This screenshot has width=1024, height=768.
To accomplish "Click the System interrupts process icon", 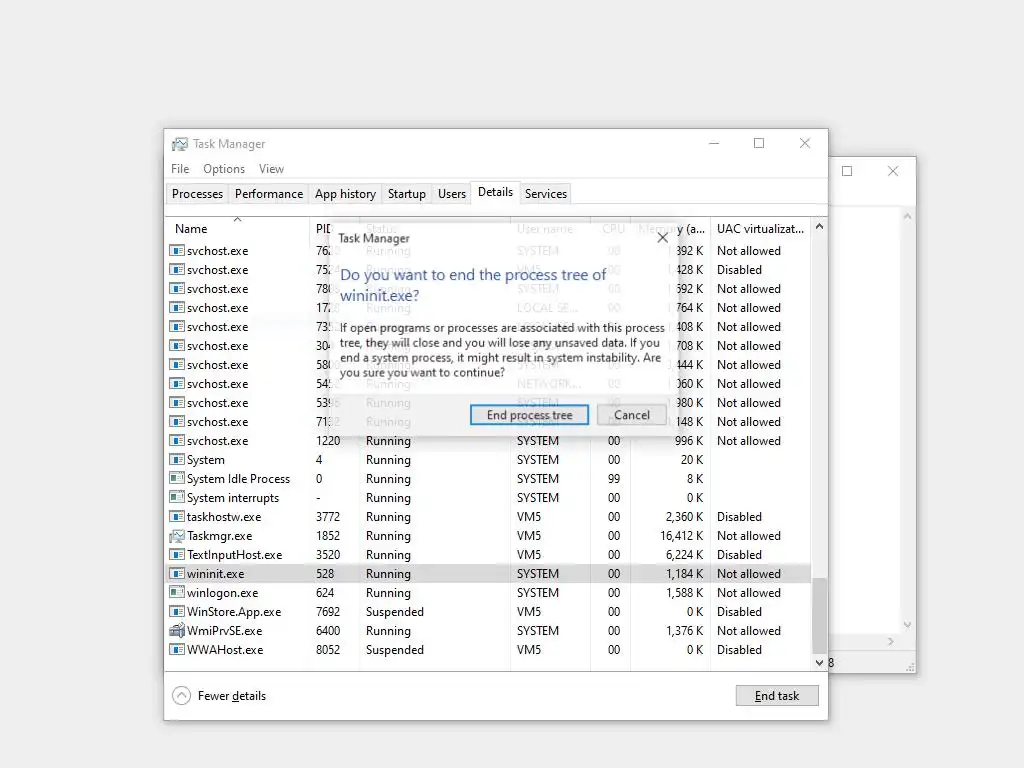I will [x=176, y=498].
